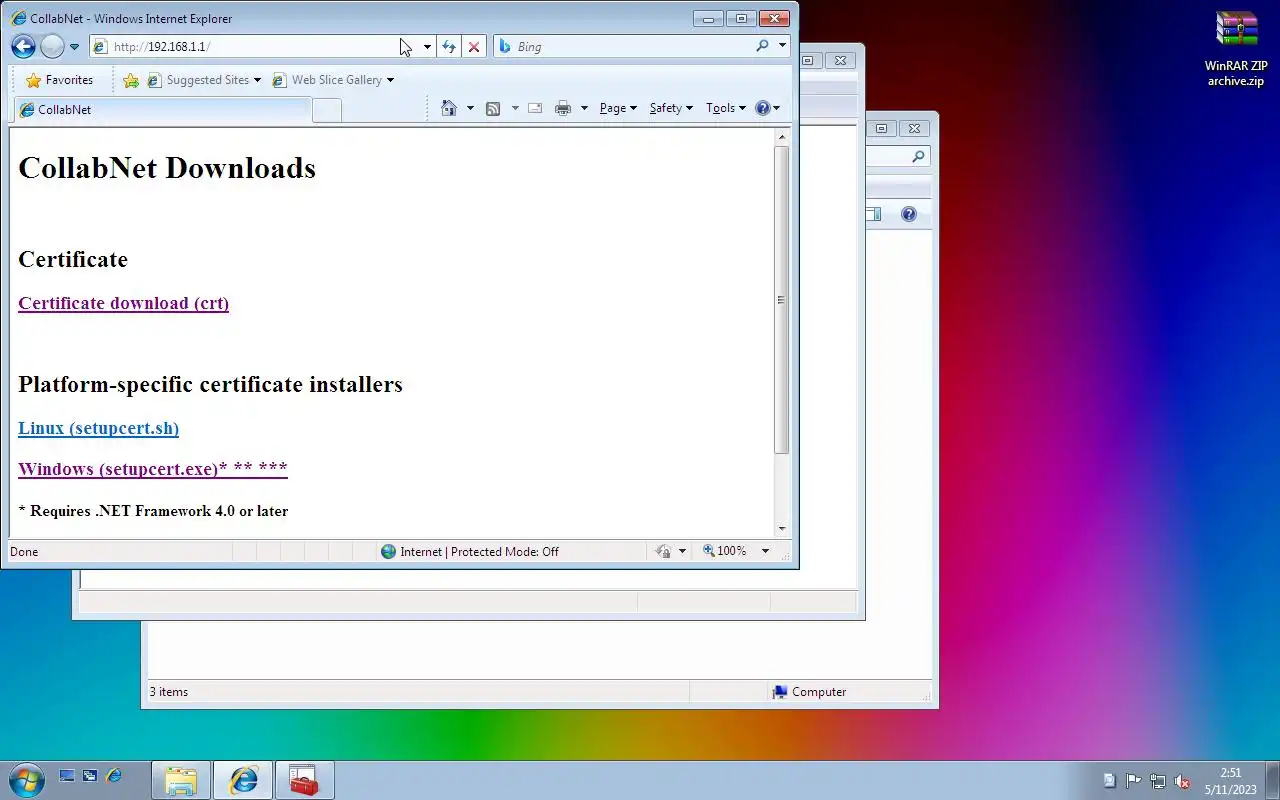
Task: Expand the zoom level dropdown arrow
Action: coord(766,551)
